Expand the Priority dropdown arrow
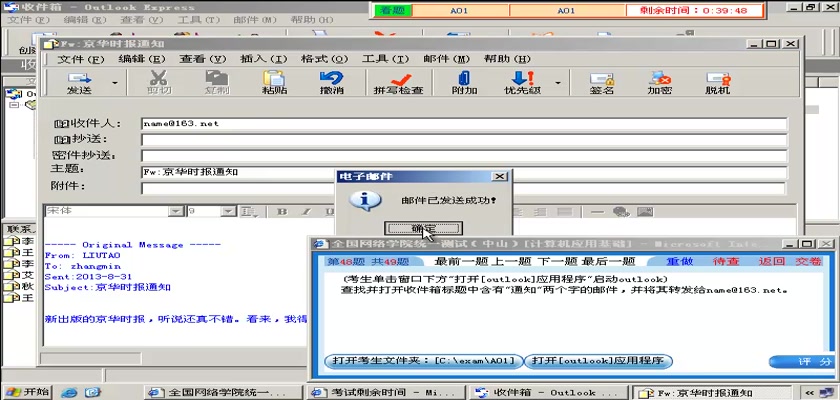The height and width of the screenshot is (400, 840). tap(558, 83)
